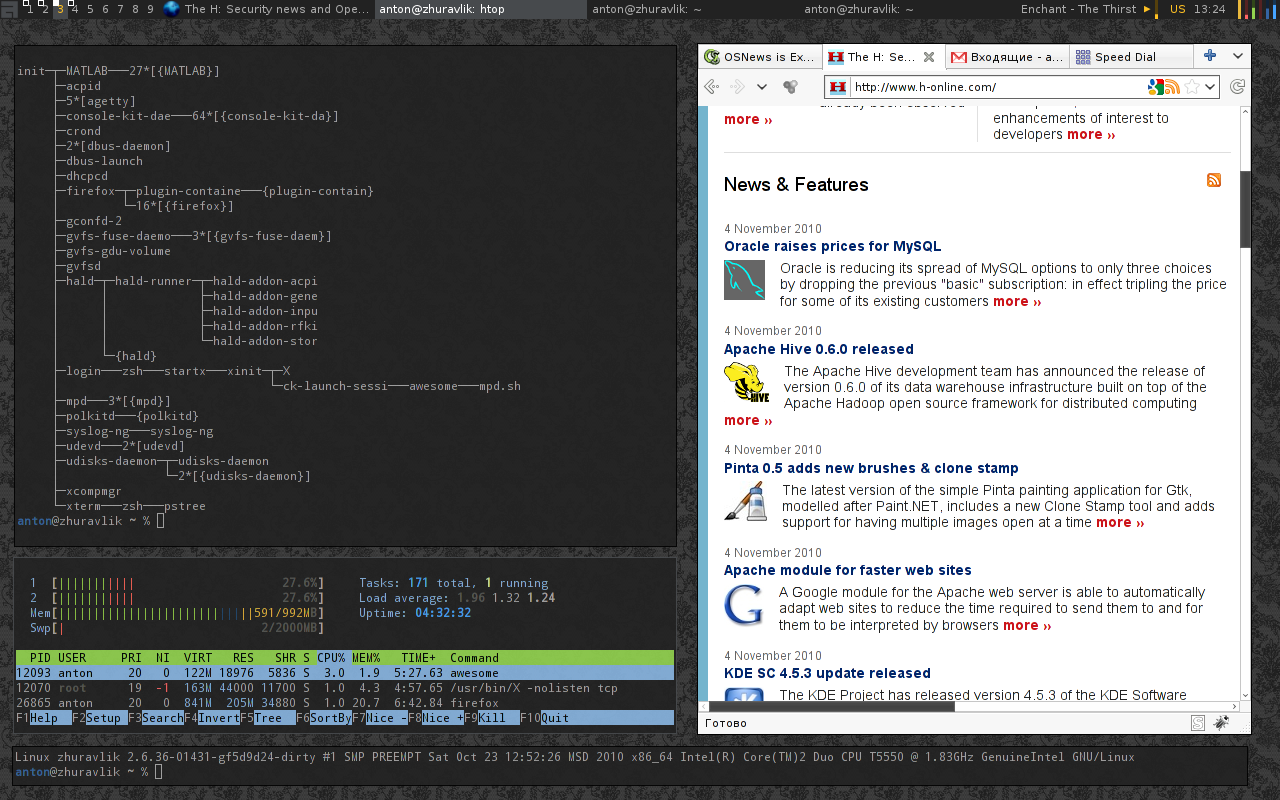Open the navigation history dropdown arrow
The image size is (1280, 800).
tap(762, 87)
